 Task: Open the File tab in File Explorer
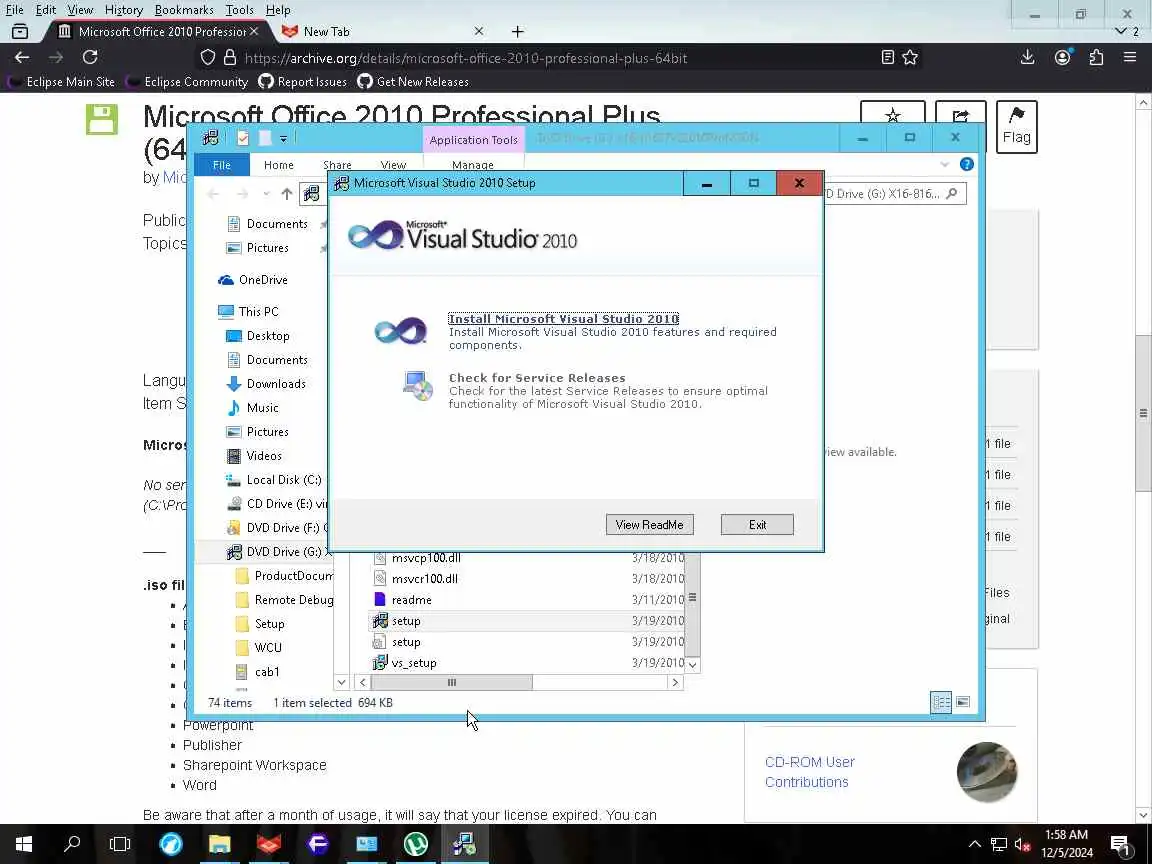[222, 165]
